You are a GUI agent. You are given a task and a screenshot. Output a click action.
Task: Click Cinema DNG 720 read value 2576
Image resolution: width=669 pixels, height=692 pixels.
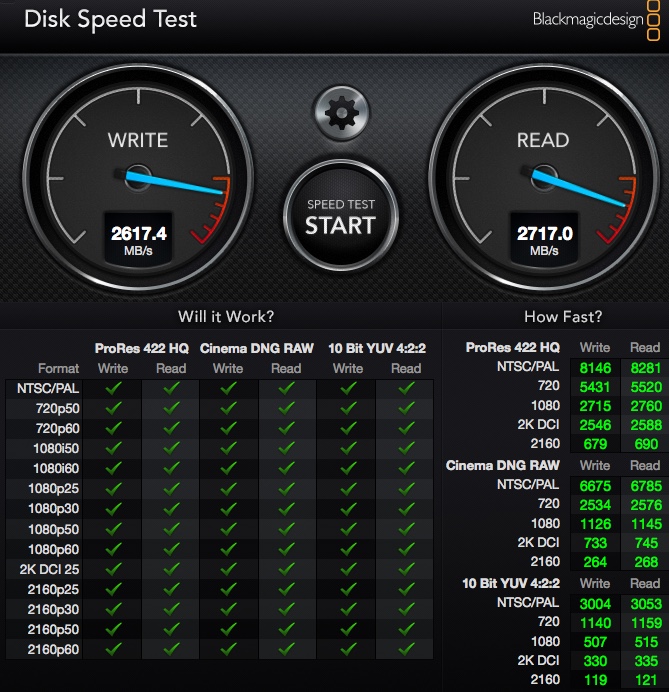(646, 505)
